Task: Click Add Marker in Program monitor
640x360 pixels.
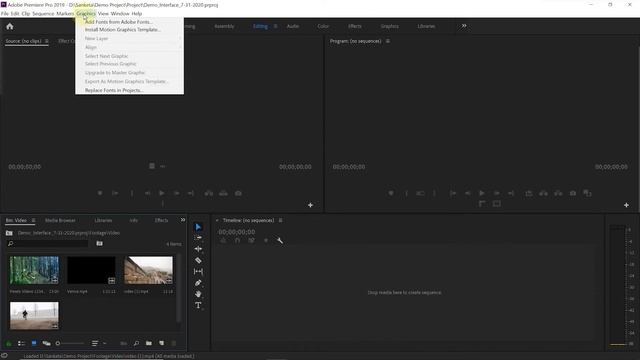Action: (x=391, y=193)
